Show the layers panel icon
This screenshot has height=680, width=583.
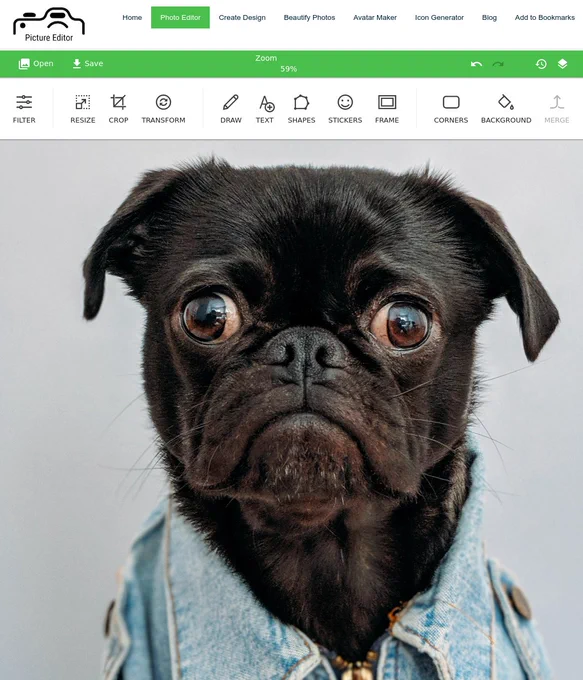(x=563, y=64)
